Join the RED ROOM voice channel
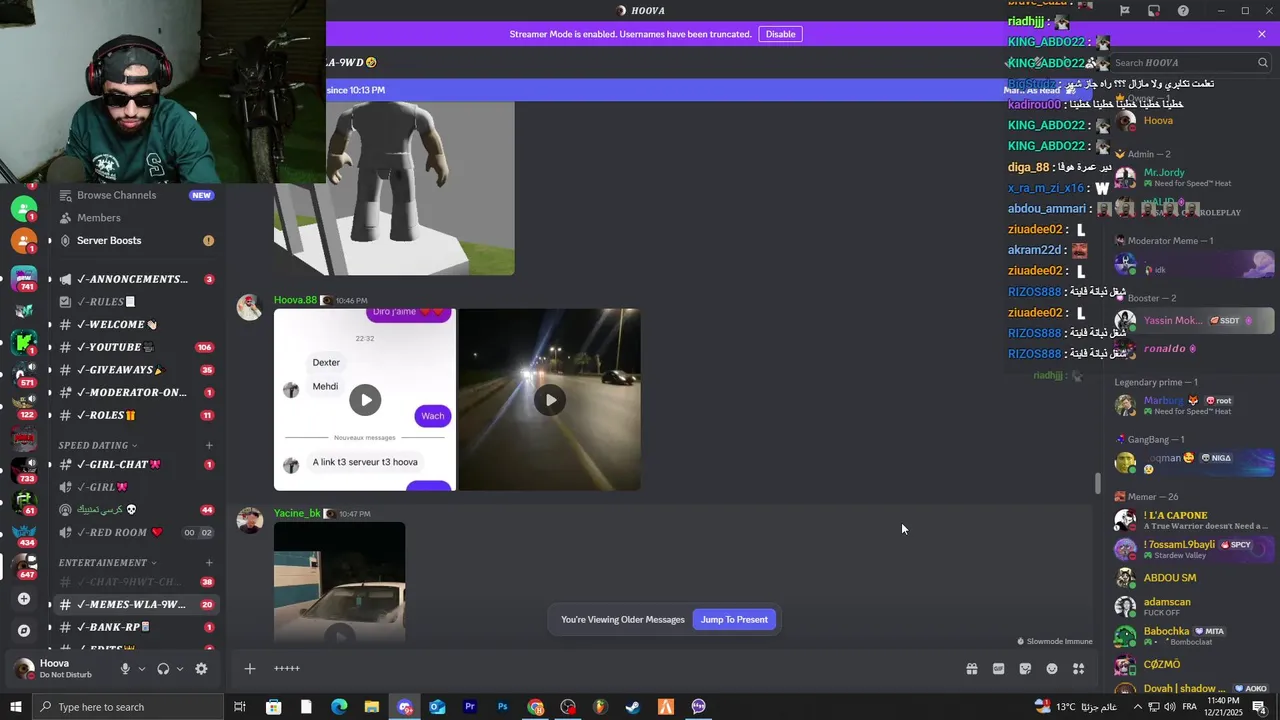 pos(135,533)
